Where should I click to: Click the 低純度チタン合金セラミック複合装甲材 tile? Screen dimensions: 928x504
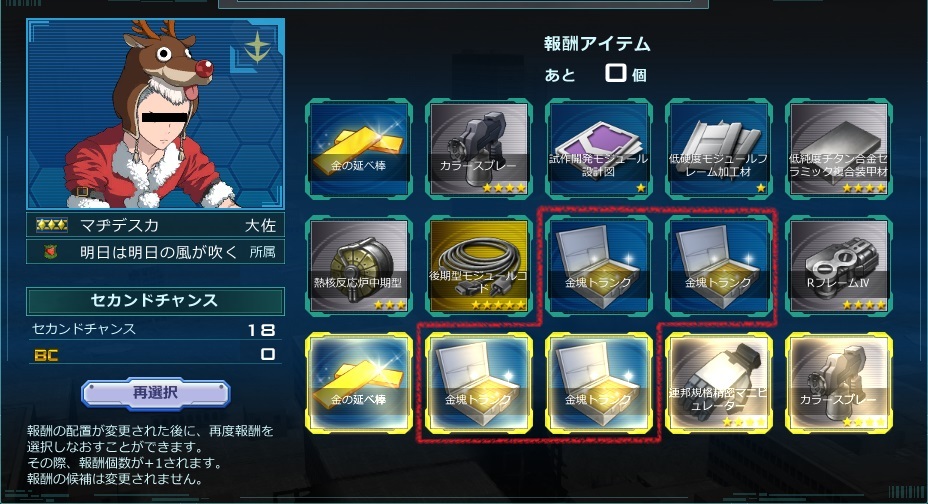[839, 149]
